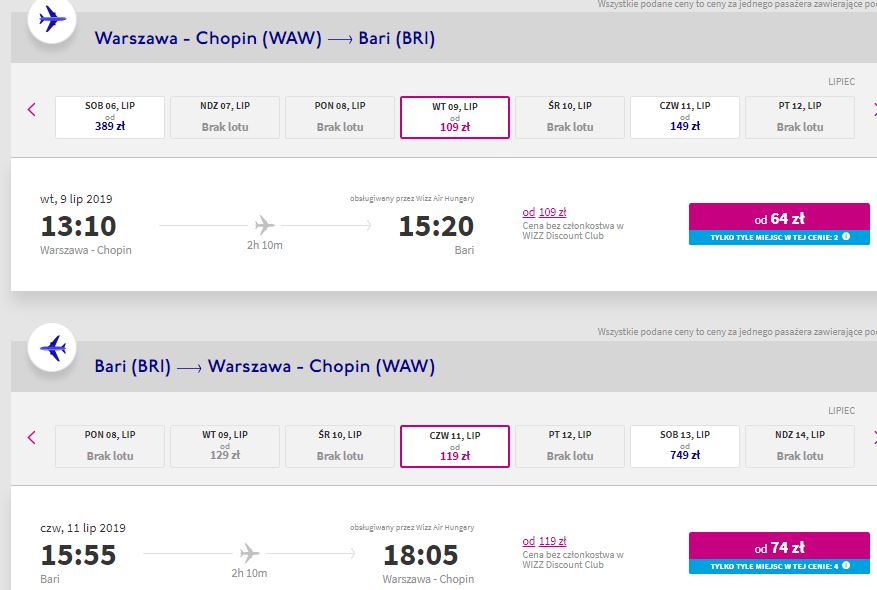
Task: Click the od 109 zł non-member price link
Action: (544, 212)
